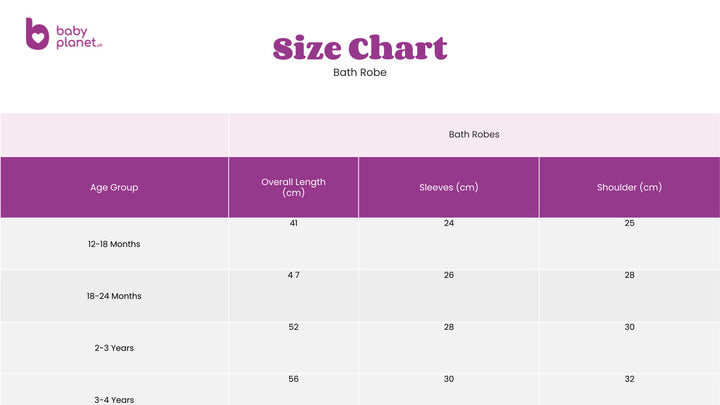Select the '12-18 Months' age row label
The image size is (720, 405).
[x=114, y=244]
